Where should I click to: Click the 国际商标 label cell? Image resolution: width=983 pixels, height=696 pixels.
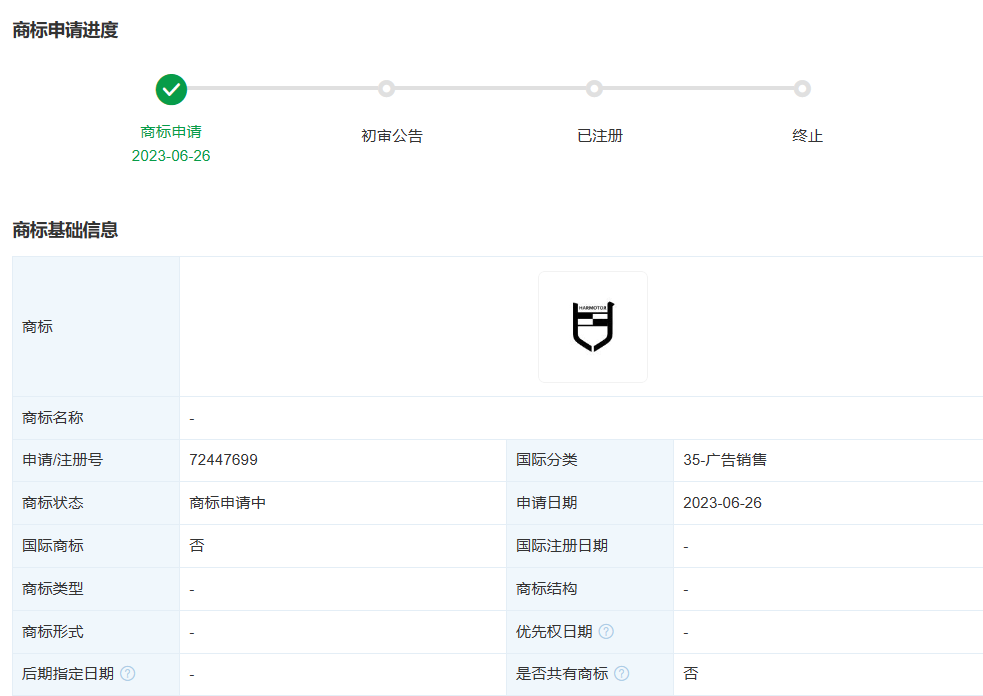(96, 546)
